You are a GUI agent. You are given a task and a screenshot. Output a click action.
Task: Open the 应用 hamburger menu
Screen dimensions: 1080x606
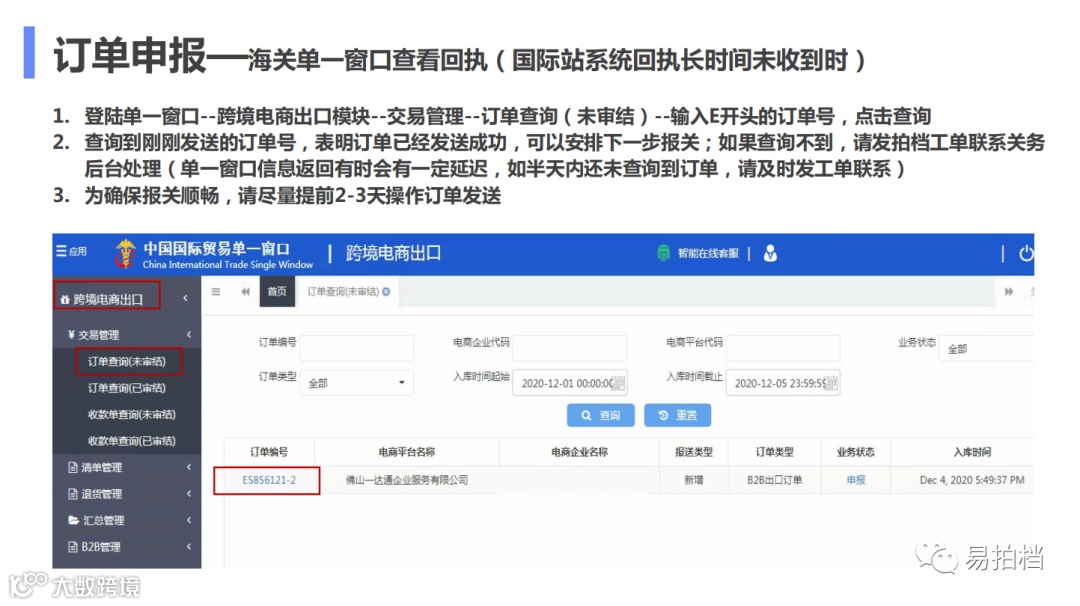71,251
